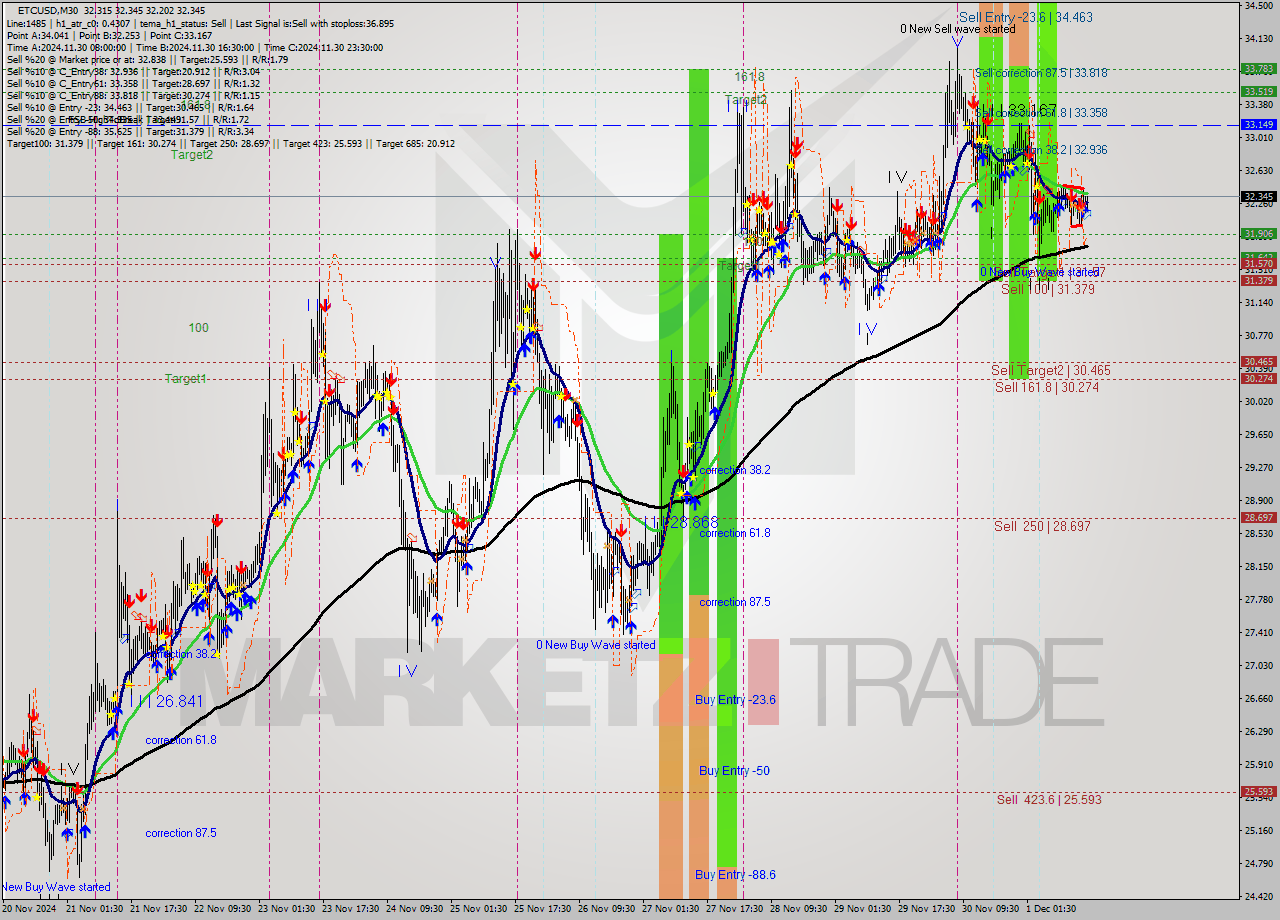Click the 'Buy Entry -23.6' label
Screen dimensions: 1280x920
(x=735, y=700)
